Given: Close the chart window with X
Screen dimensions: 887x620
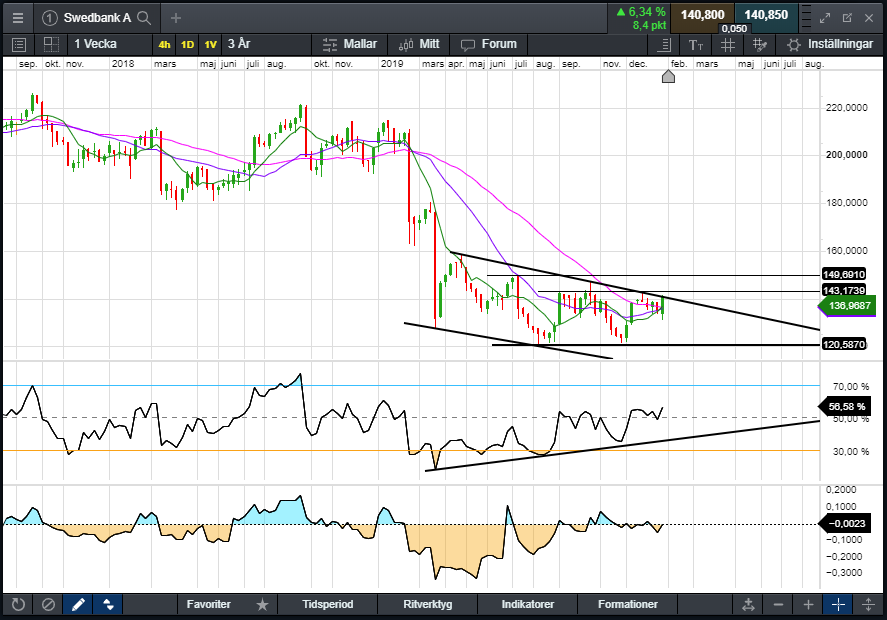Looking at the screenshot, I should pos(869,18).
